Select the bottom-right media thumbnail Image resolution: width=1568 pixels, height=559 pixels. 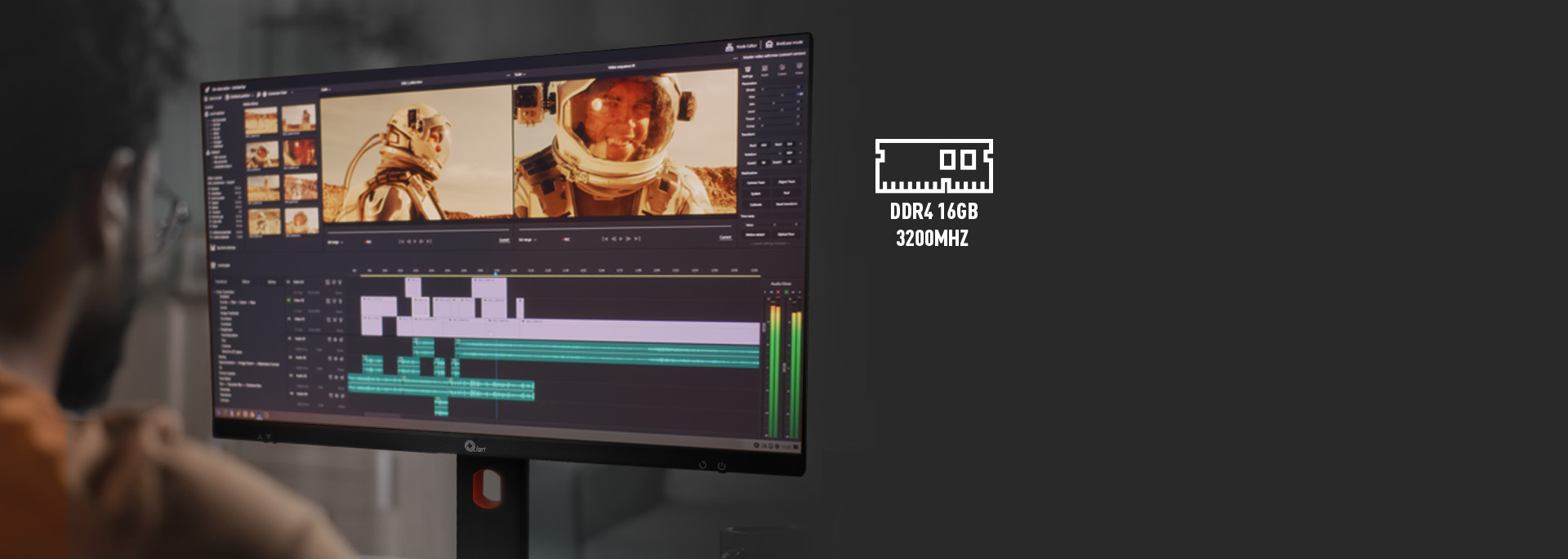pyautogui.click(x=301, y=219)
